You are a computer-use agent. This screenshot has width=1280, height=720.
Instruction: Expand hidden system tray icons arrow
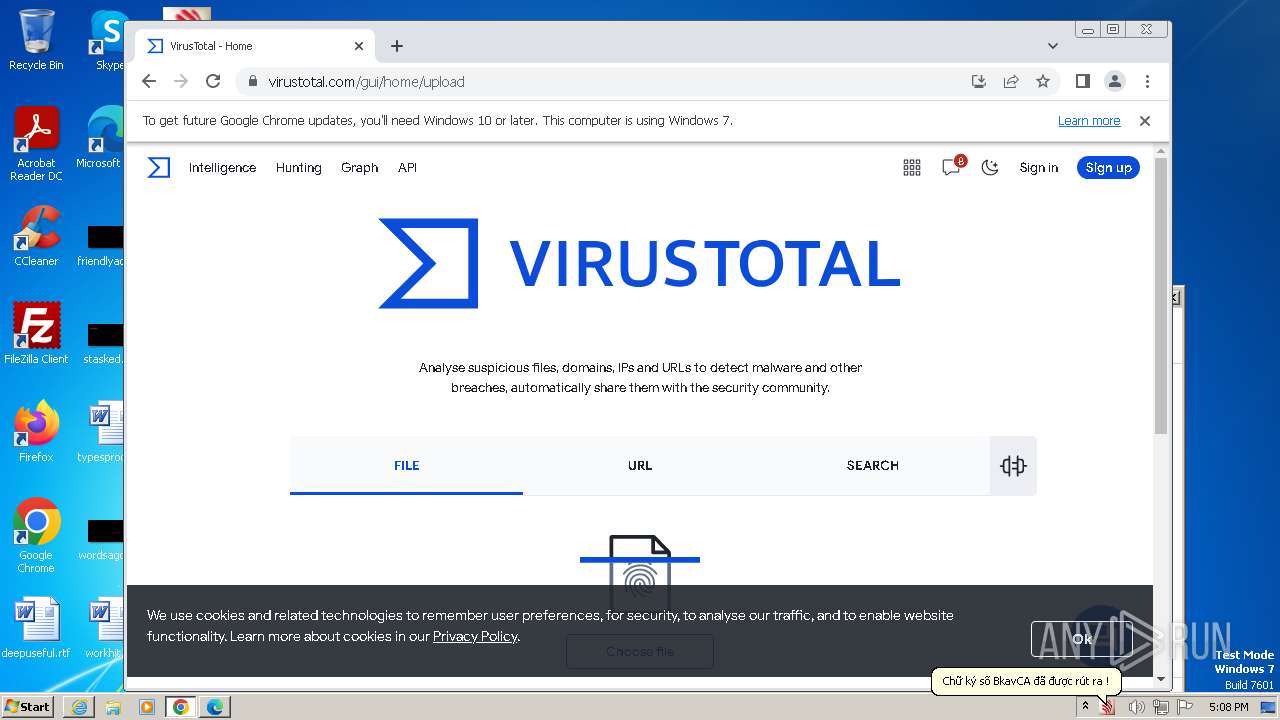pyautogui.click(x=1085, y=707)
